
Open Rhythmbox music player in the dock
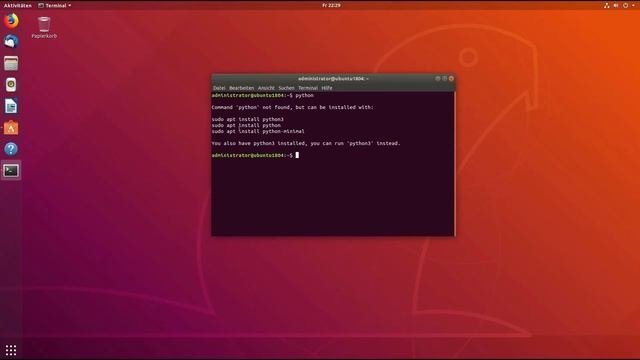(11, 84)
